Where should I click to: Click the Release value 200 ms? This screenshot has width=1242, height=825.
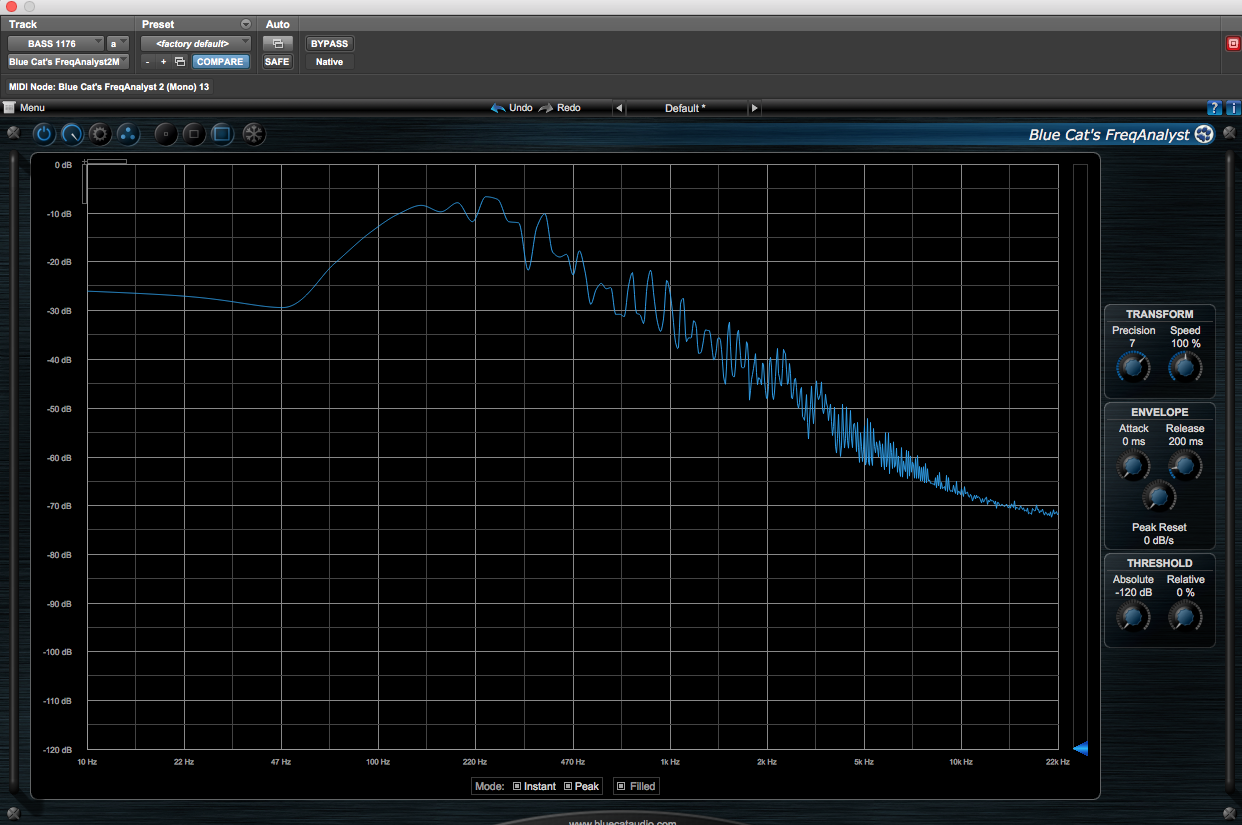[1185, 441]
